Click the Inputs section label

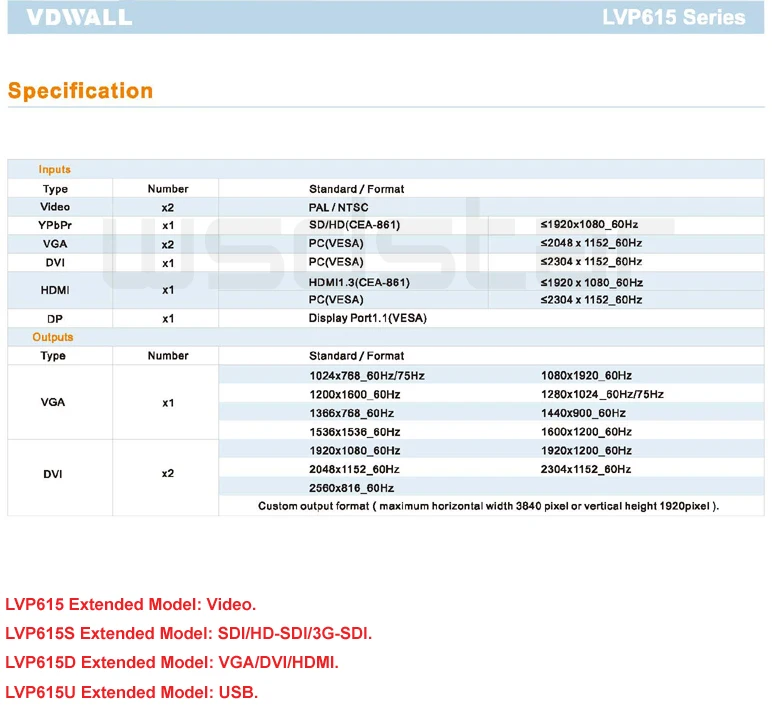pos(55,169)
